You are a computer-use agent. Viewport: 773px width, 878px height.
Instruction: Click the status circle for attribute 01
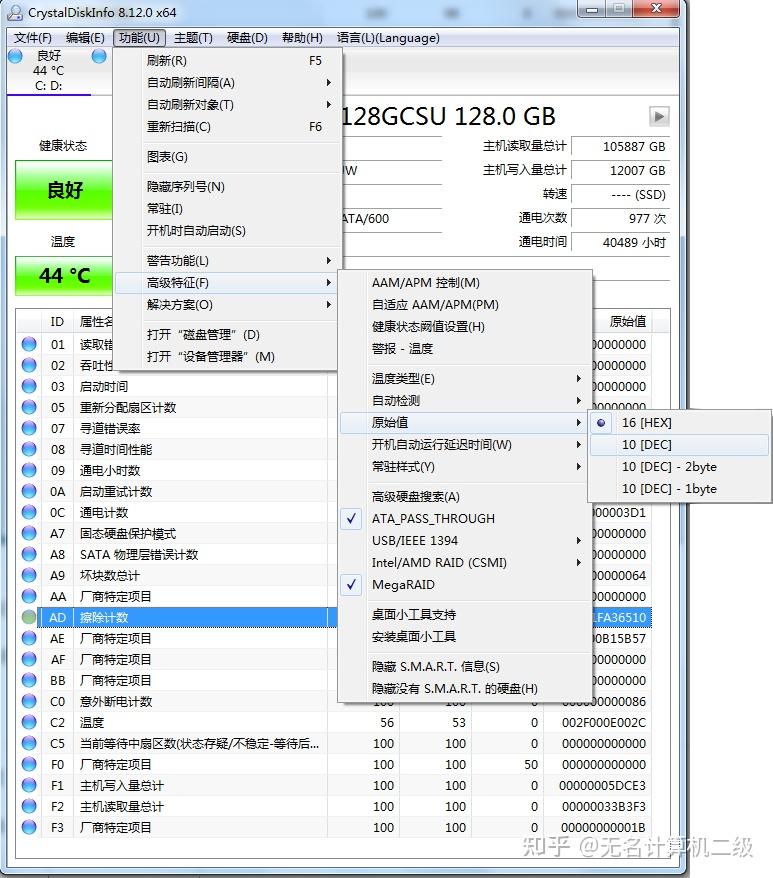[x=29, y=344]
